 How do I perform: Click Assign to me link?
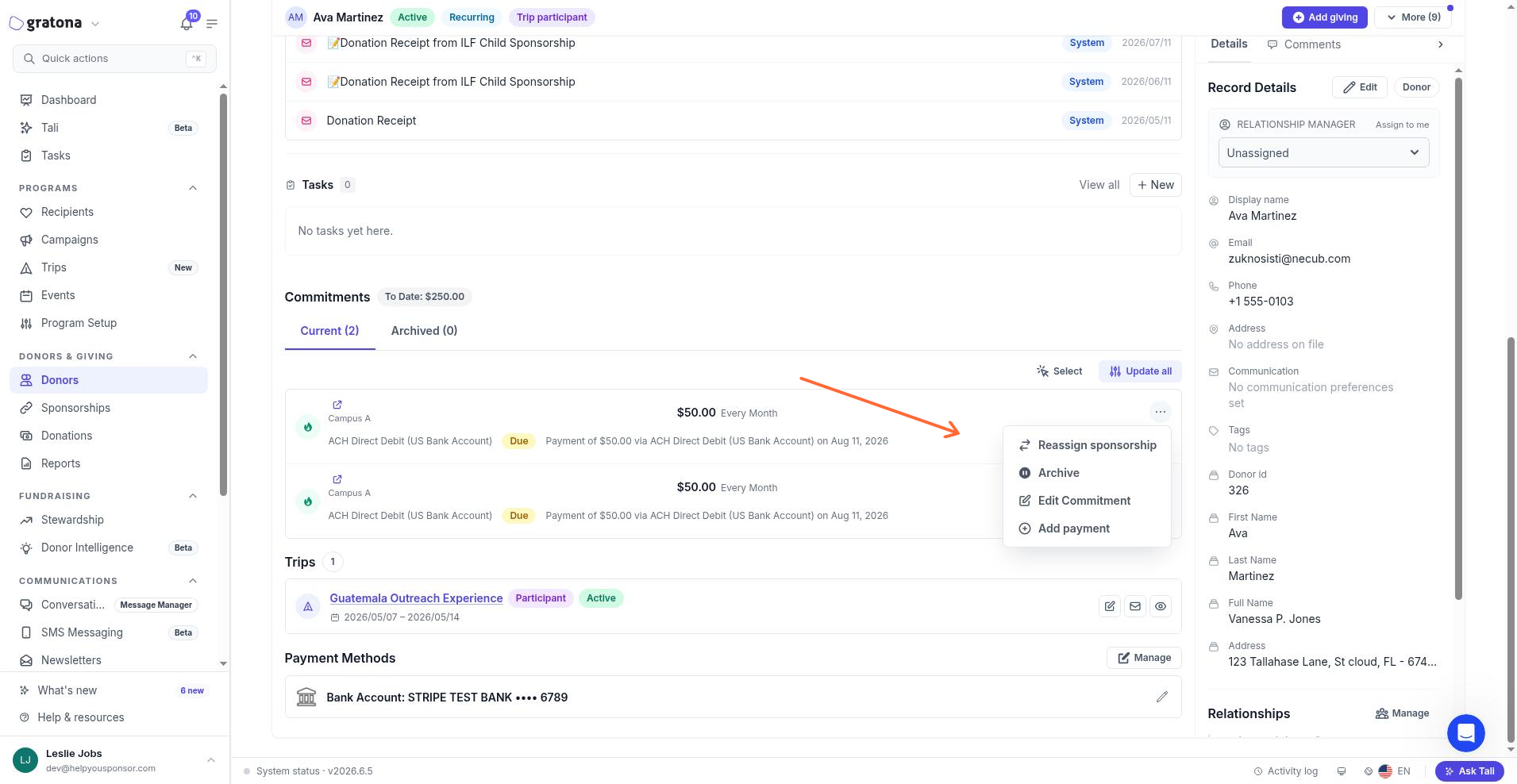1402,125
